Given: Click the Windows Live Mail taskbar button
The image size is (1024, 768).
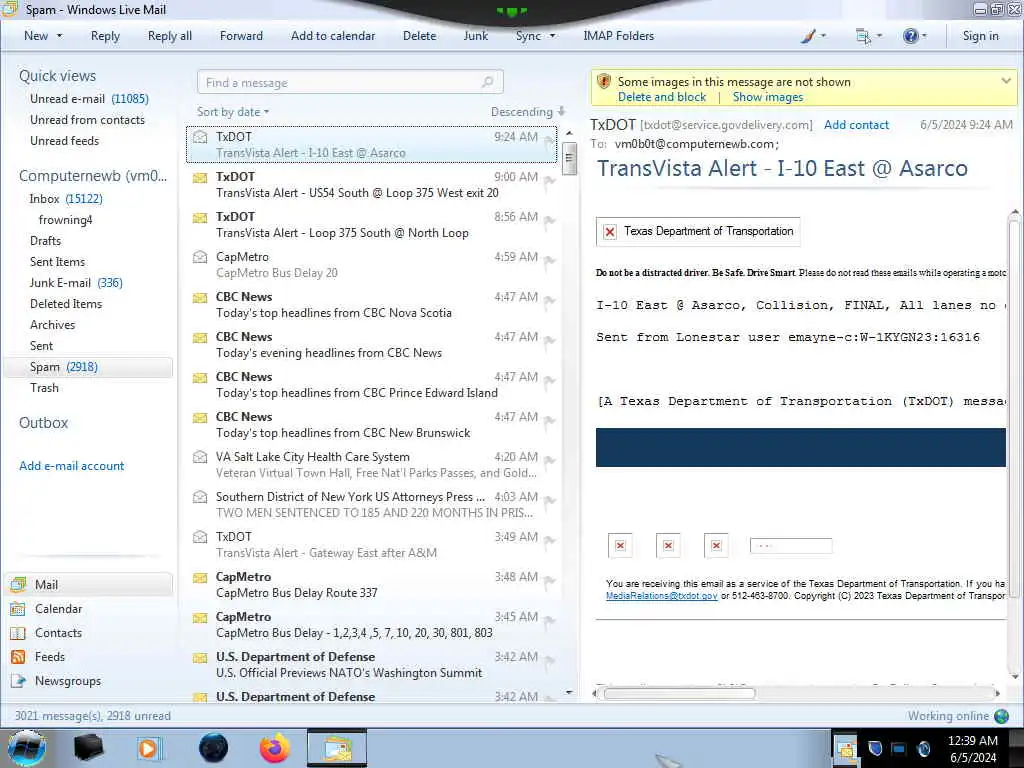Looking at the screenshot, I should pos(337,748).
